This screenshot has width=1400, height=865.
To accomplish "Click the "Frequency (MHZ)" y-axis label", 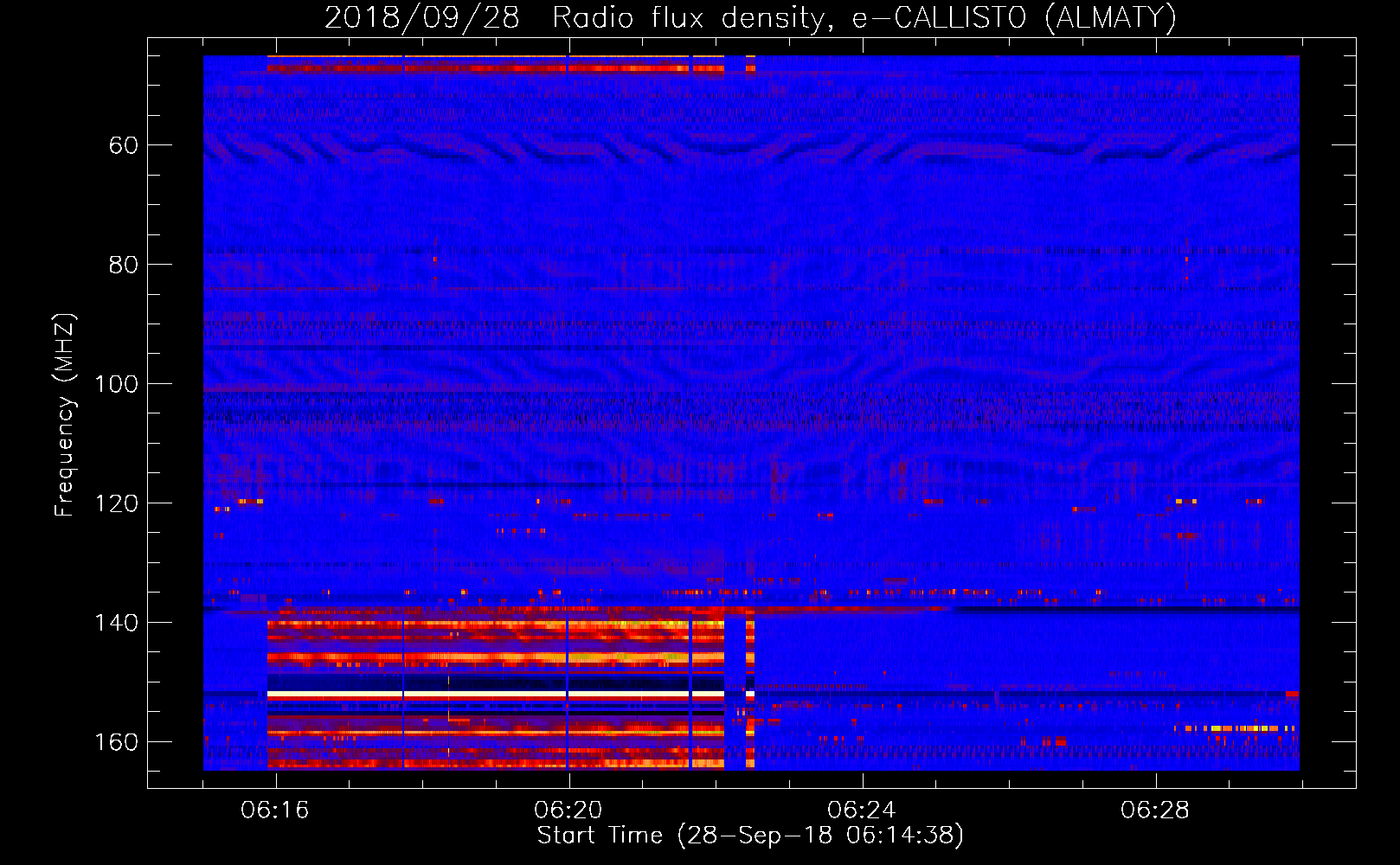I will tap(65, 415).
